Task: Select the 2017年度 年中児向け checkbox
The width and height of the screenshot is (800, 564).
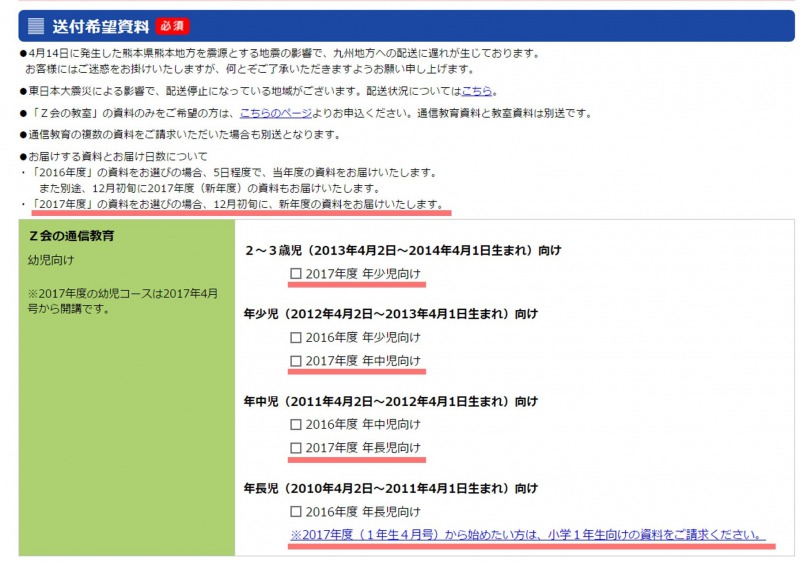Action: [x=295, y=361]
